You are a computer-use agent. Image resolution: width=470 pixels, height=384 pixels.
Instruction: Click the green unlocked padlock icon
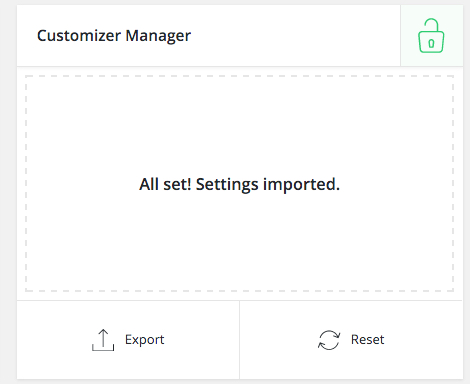point(431,36)
